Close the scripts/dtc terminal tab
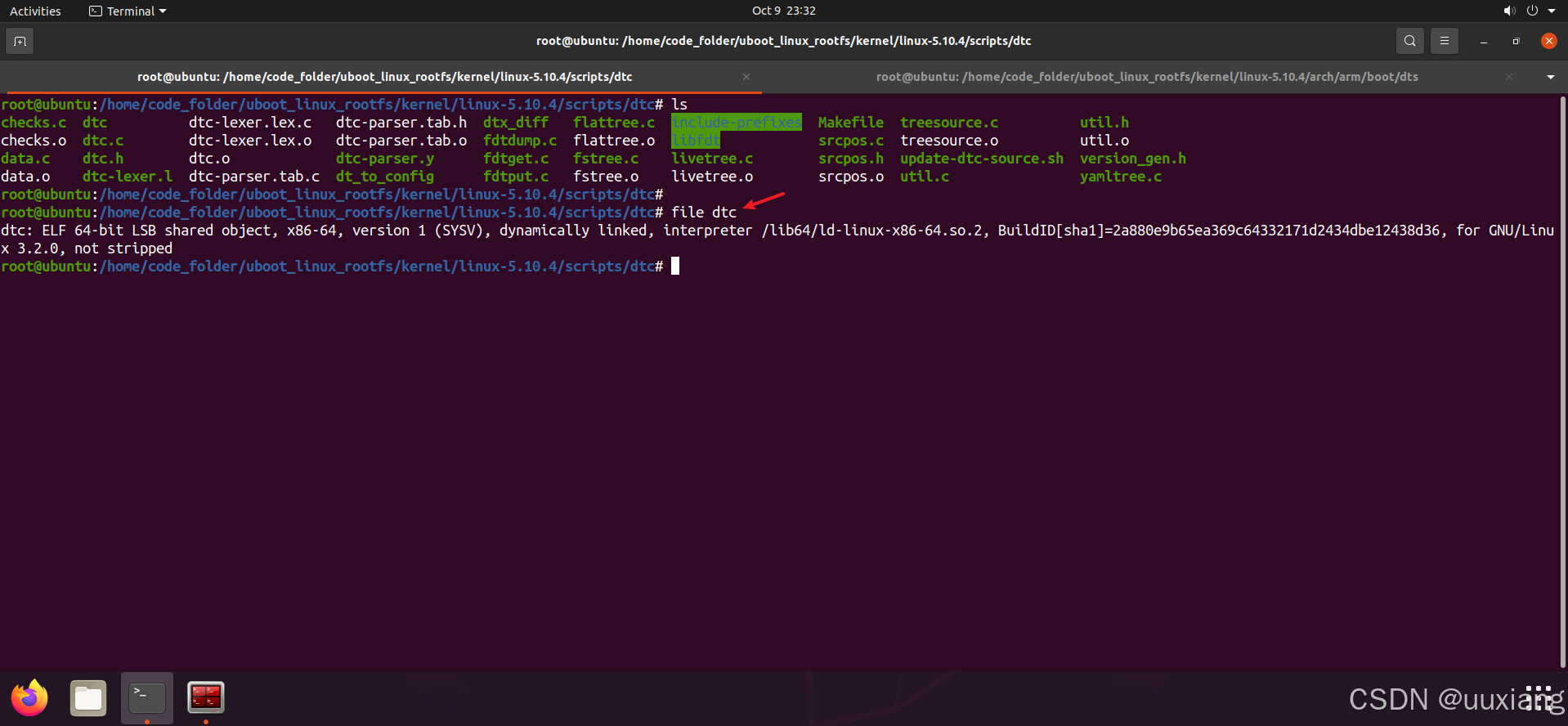This screenshot has height=726, width=1568. coord(746,77)
